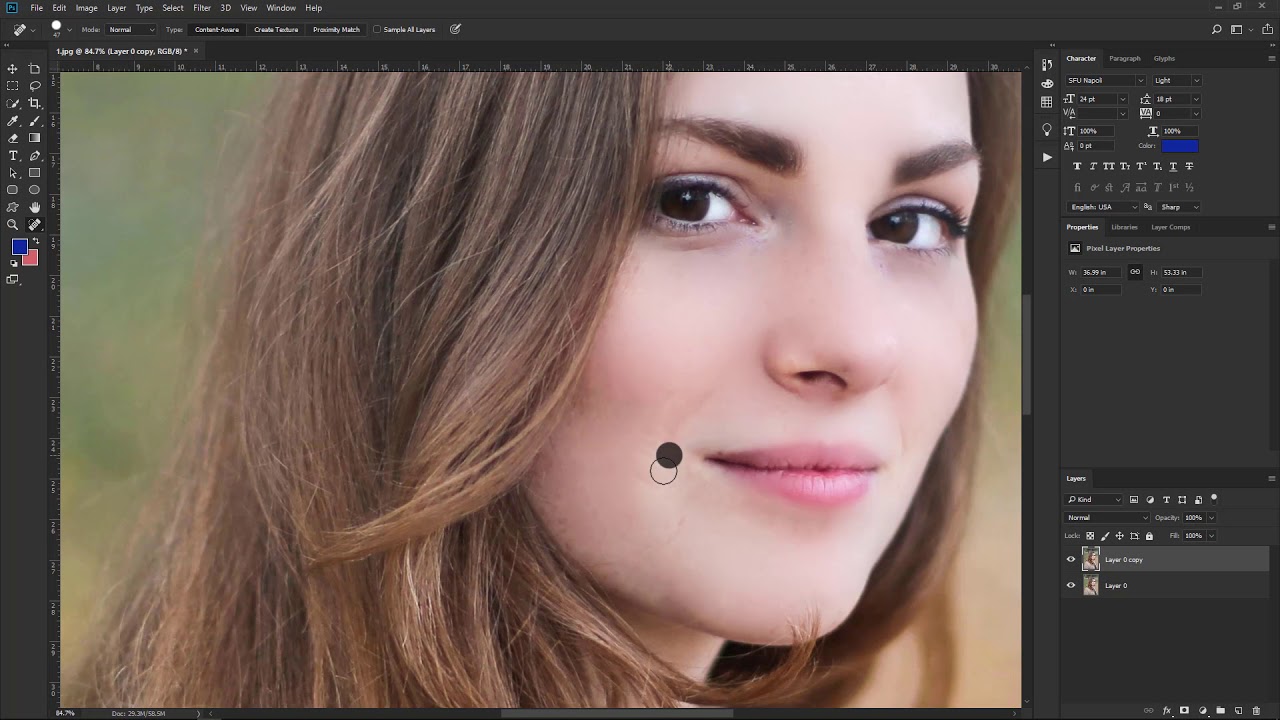
Task: Click the blue Character color swatch
Action: [x=1179, y=146]
